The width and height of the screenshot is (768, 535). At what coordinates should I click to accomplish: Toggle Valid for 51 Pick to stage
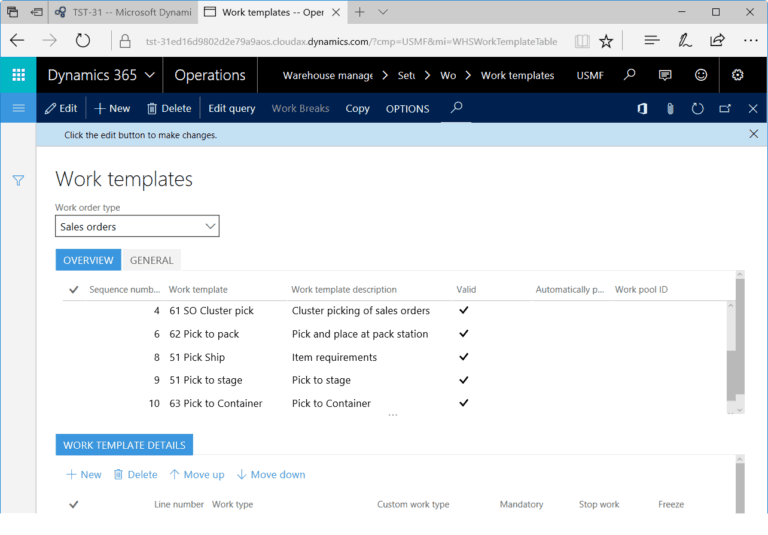(x=463, y=380)
